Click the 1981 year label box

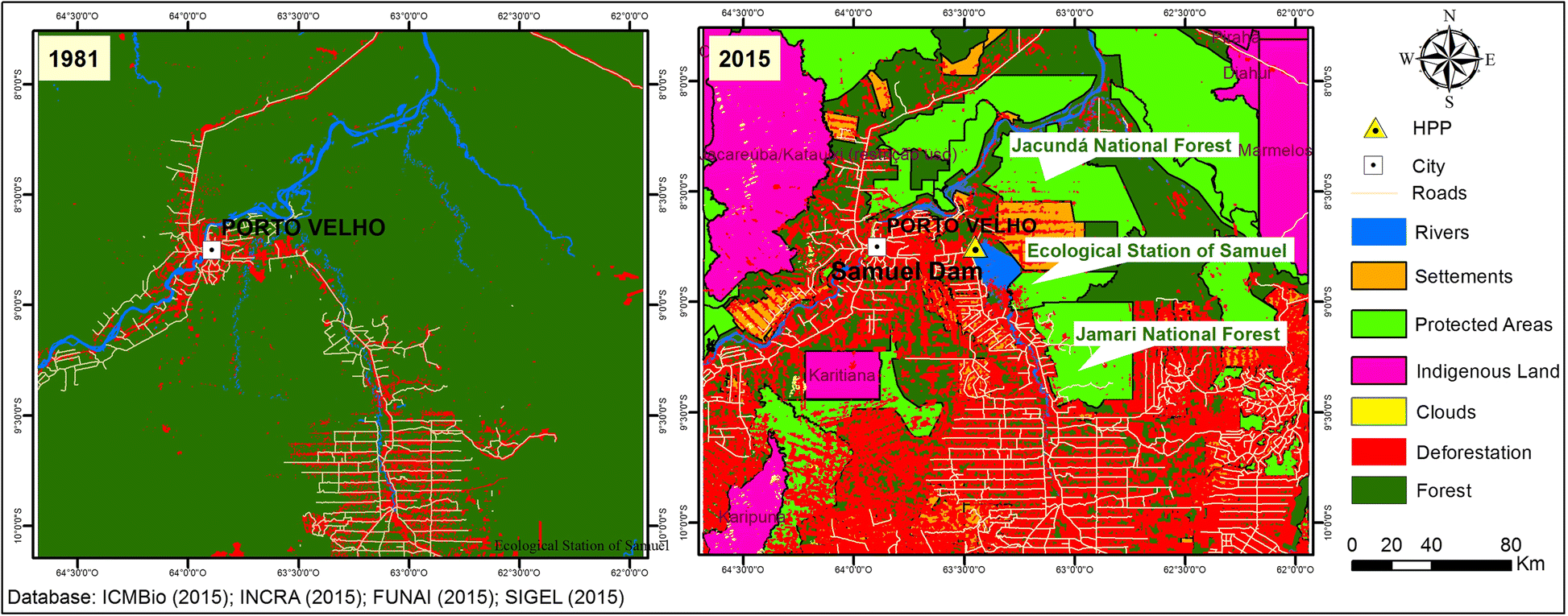tap(74, 58)
